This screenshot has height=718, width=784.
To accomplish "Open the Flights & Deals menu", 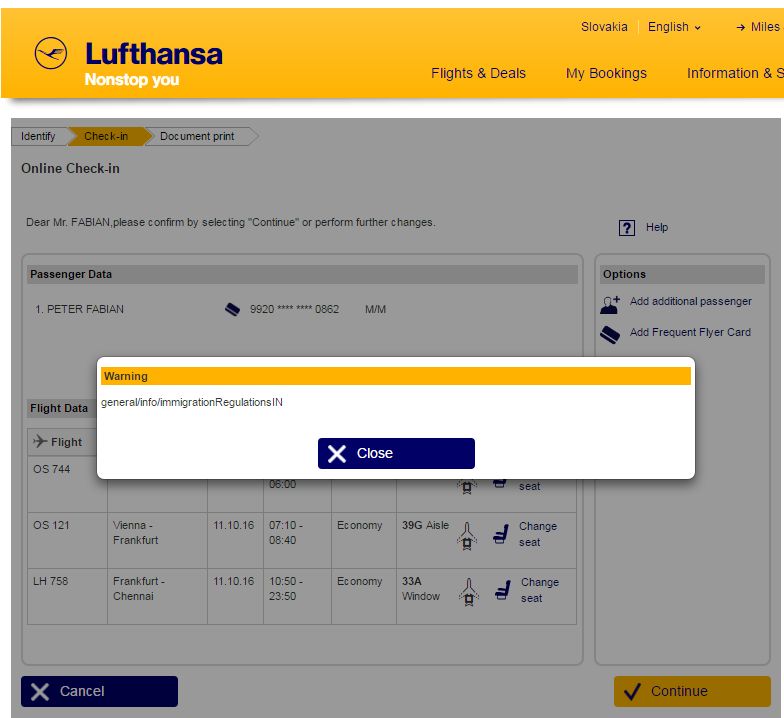I will [x=478, y=74].
